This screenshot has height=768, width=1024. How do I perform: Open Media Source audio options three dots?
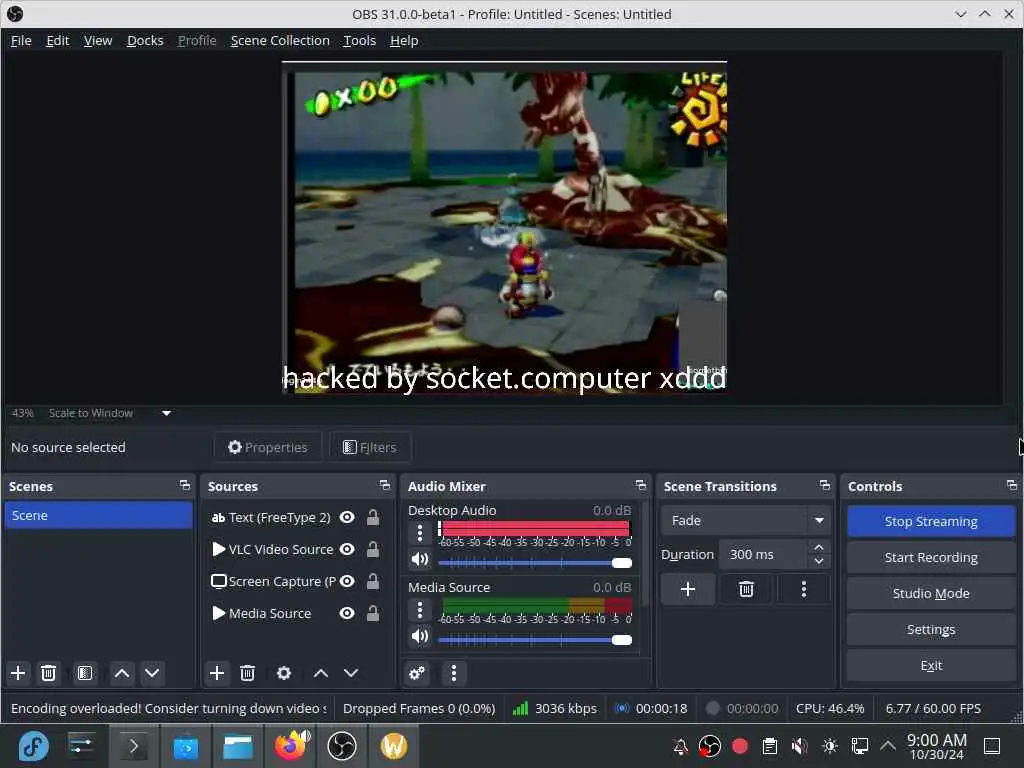point(420,610)
